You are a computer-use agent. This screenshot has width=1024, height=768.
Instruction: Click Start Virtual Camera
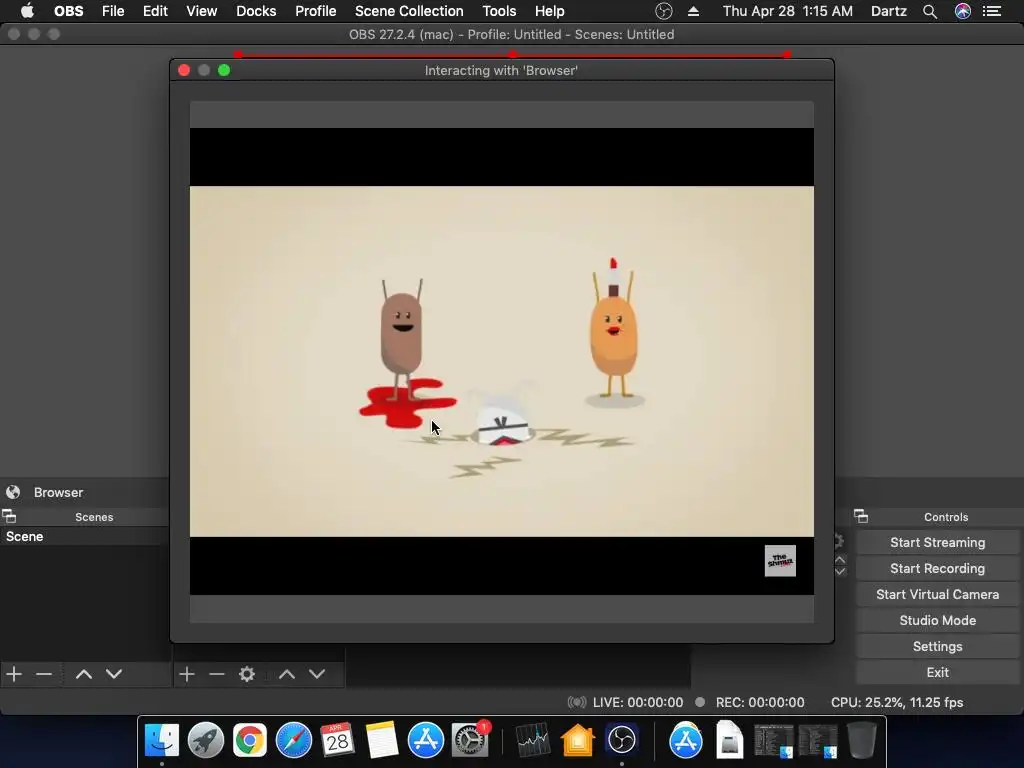[x=937, y=594]
